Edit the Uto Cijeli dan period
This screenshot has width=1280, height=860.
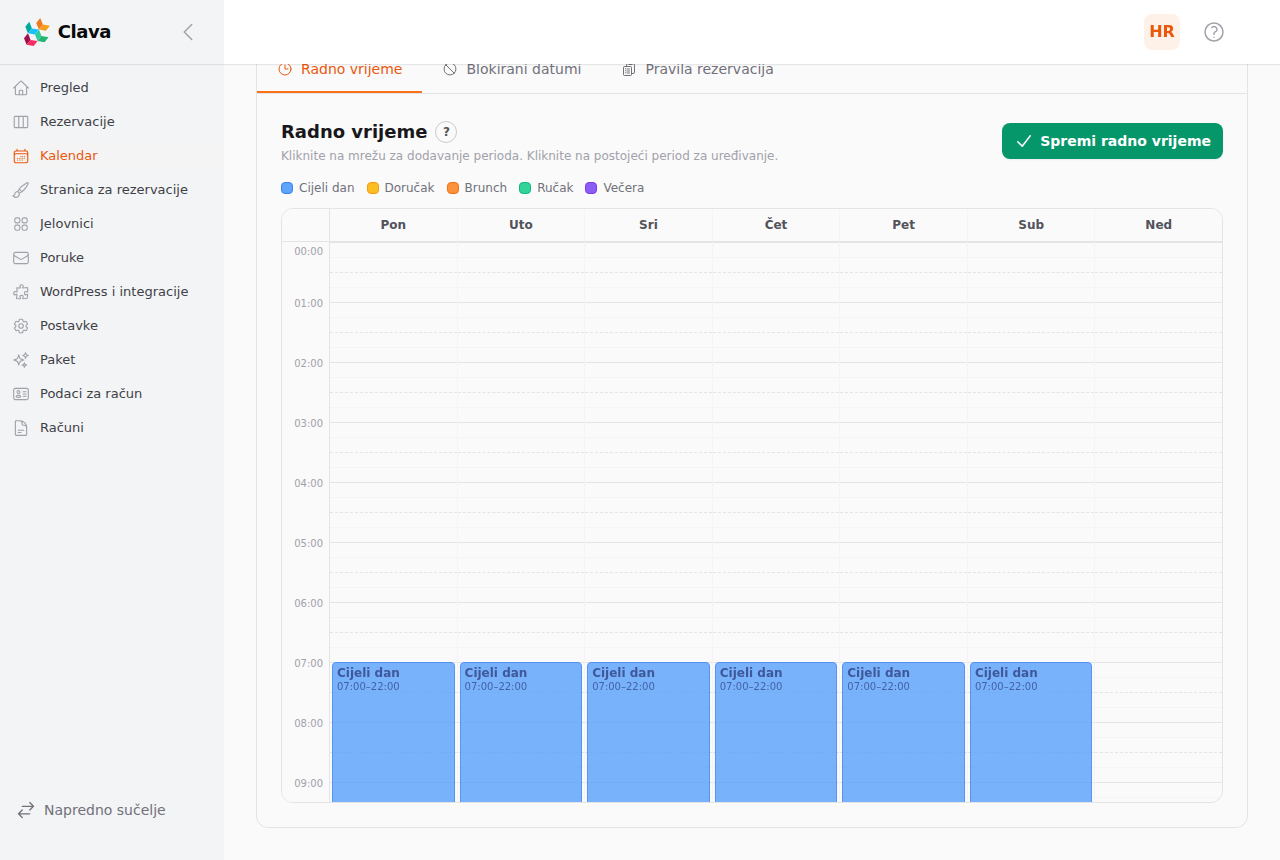pos(521,732)
